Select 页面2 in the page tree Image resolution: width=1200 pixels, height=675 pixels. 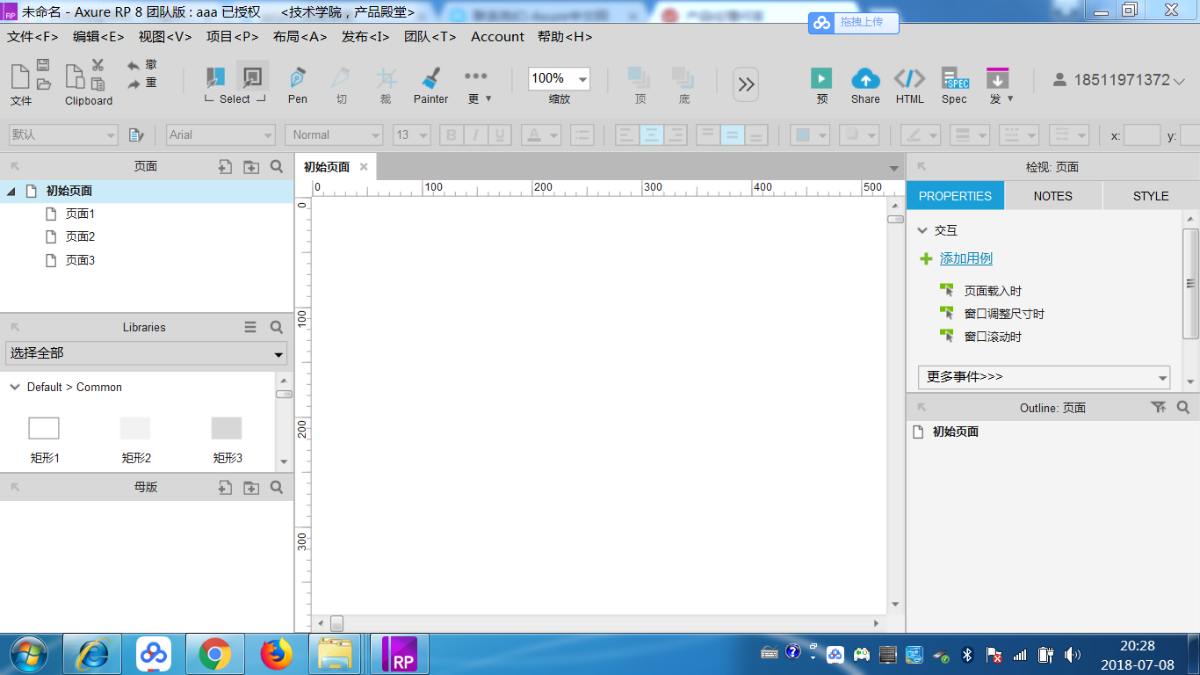point(80,237)
